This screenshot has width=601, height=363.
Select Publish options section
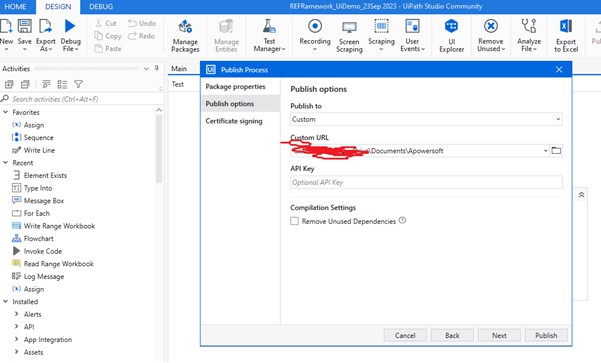tap(240, 104)
